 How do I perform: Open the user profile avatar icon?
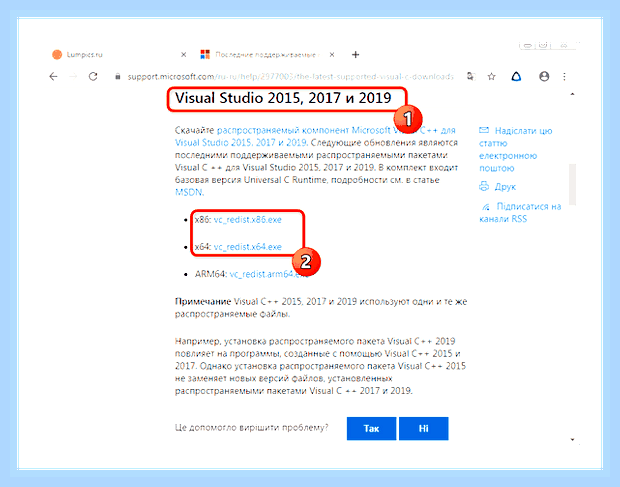(544, 76)
